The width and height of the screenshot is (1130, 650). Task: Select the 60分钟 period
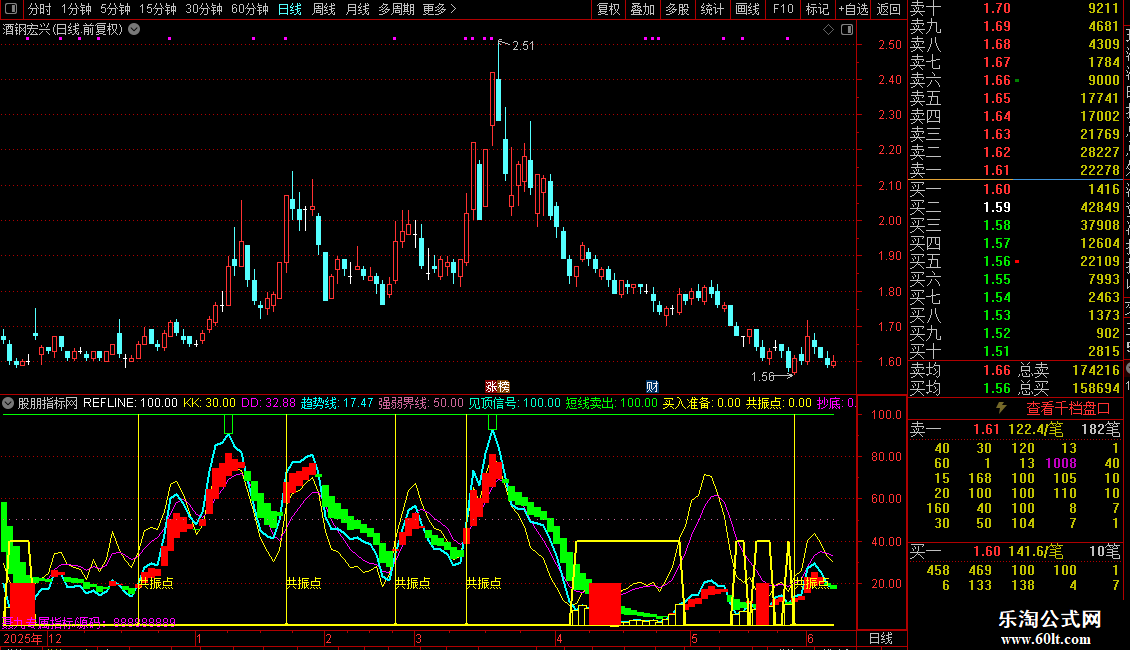250,9
